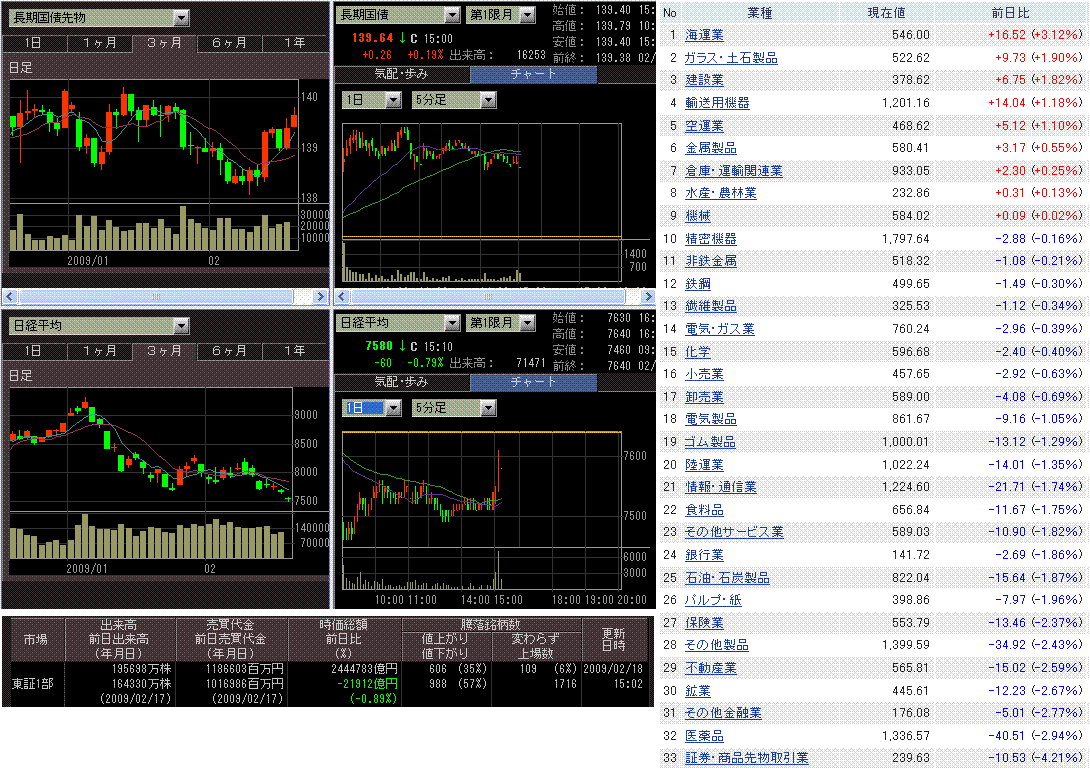Open the 輸送用機器 sector link
This screenshot has width=1090, height=768.
717,103
